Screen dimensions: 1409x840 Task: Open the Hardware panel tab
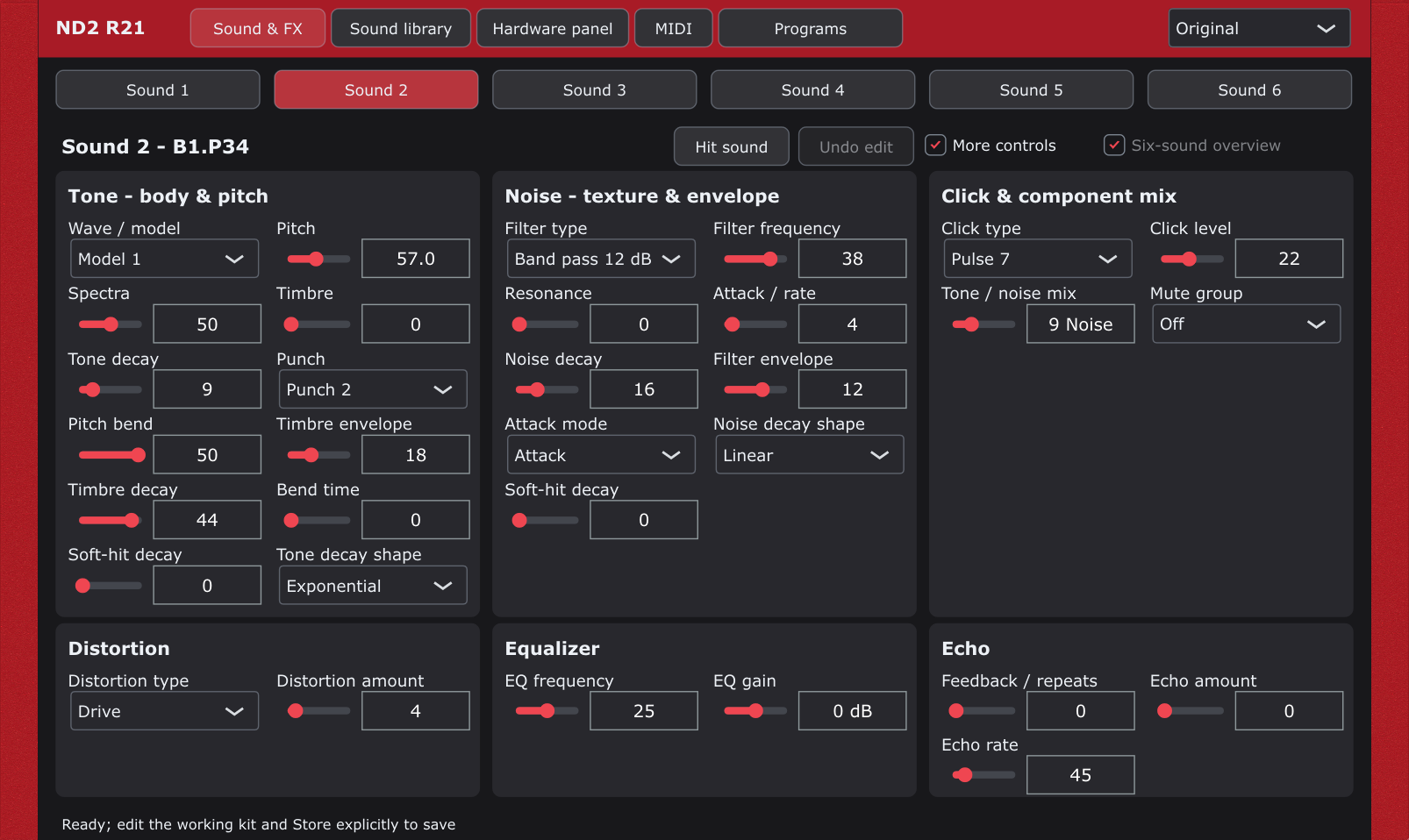click(553, 28)
